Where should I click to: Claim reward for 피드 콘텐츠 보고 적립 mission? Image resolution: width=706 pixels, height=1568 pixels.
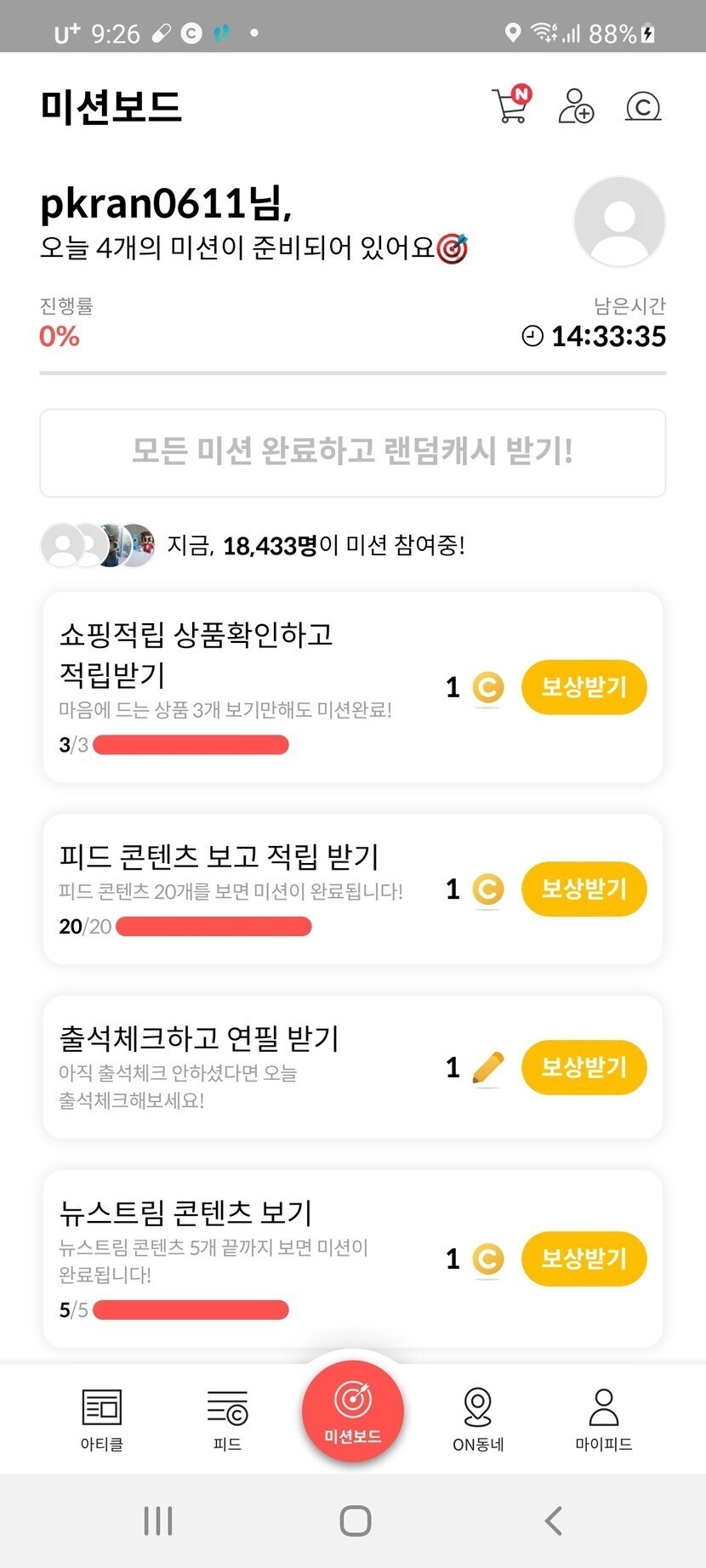tap(584, 889)
